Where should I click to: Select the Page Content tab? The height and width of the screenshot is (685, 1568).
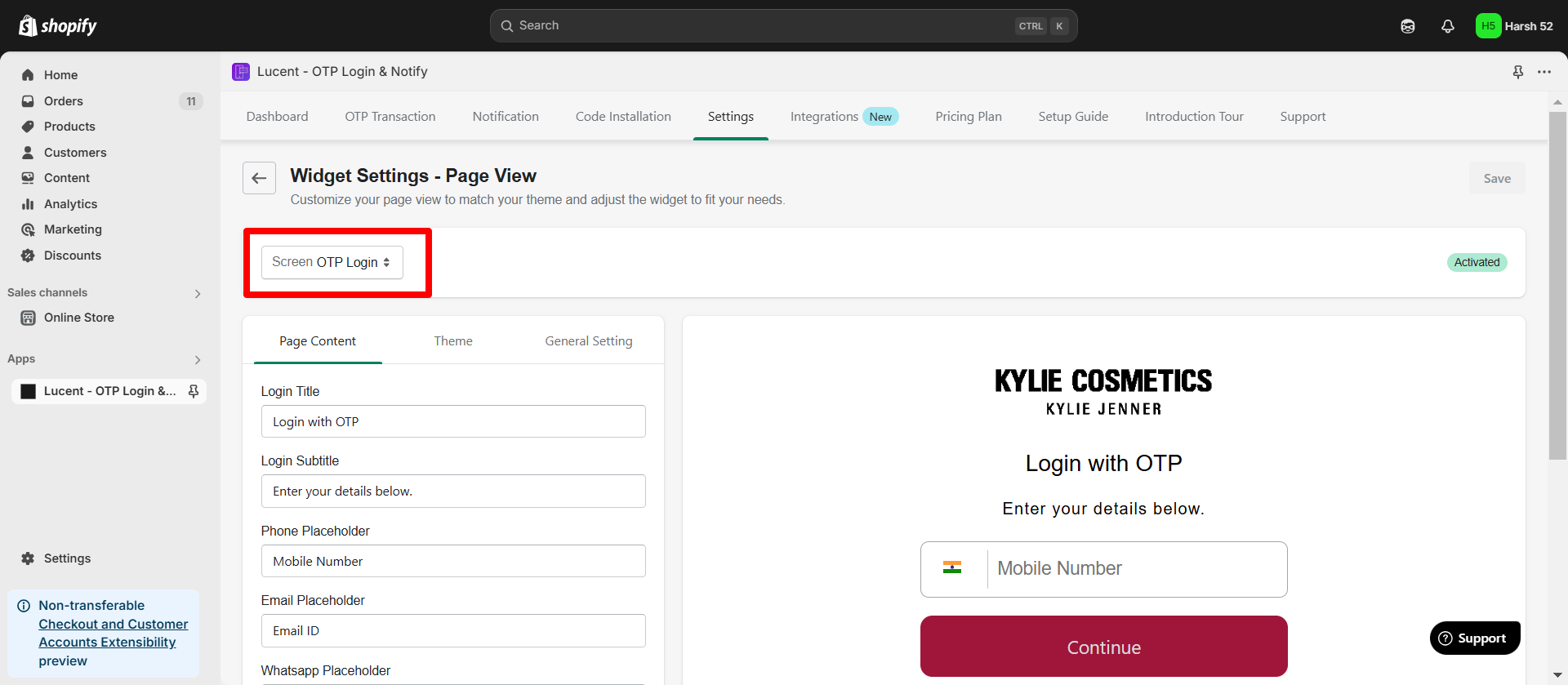click(318, 341)
